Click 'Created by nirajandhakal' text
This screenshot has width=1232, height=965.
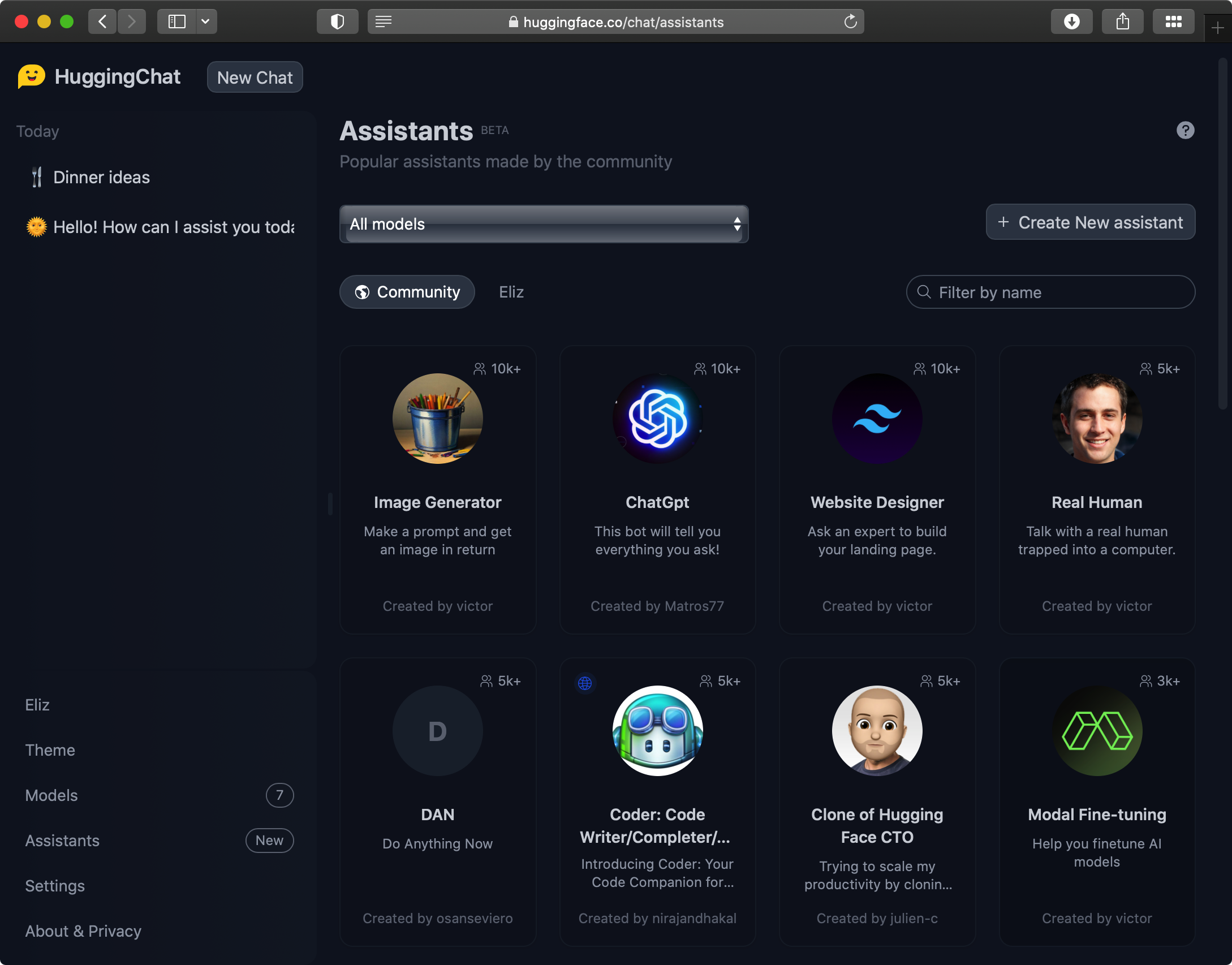point(657,919)
